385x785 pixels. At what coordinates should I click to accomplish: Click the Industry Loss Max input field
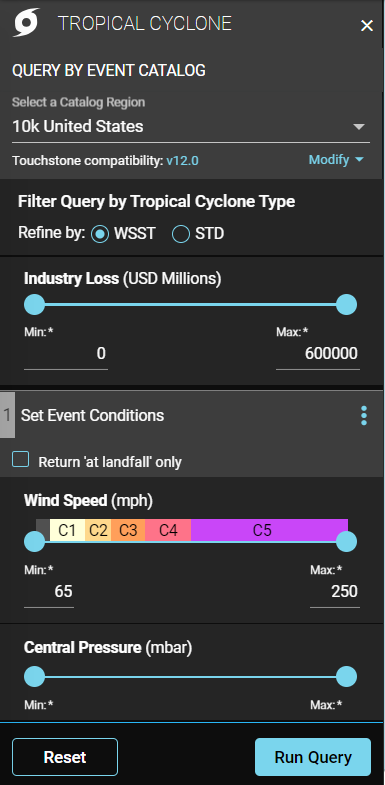[318, 354]
